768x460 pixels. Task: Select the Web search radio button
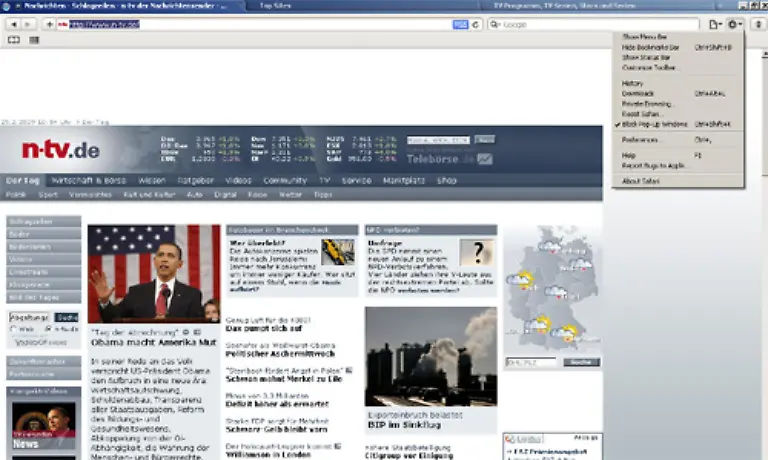[x=13, y=329]
